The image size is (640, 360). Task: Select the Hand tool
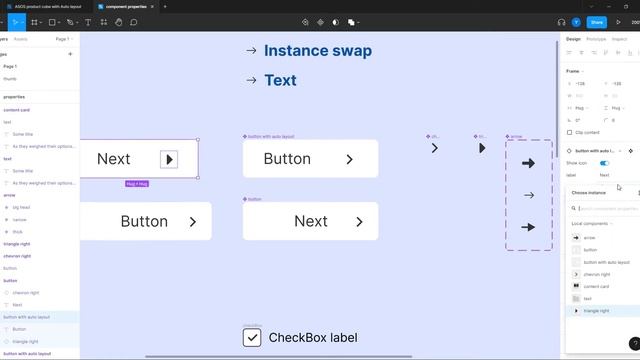pyautogui.click(x=119, y=22)
